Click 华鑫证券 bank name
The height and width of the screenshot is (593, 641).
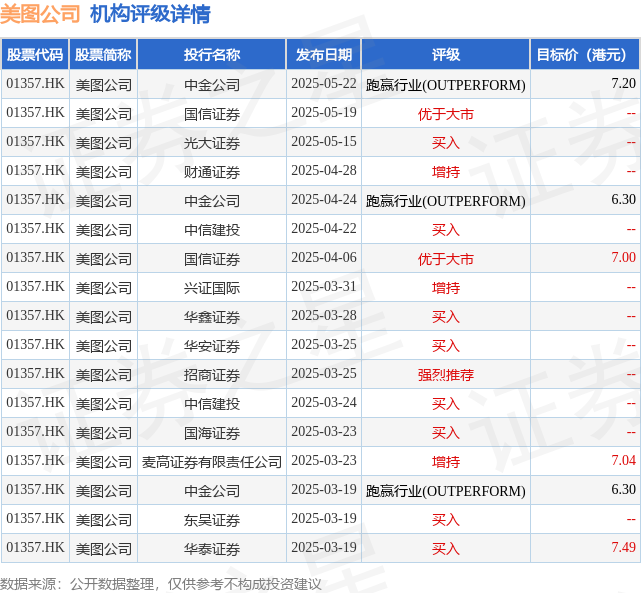click(x=212, y=317)
